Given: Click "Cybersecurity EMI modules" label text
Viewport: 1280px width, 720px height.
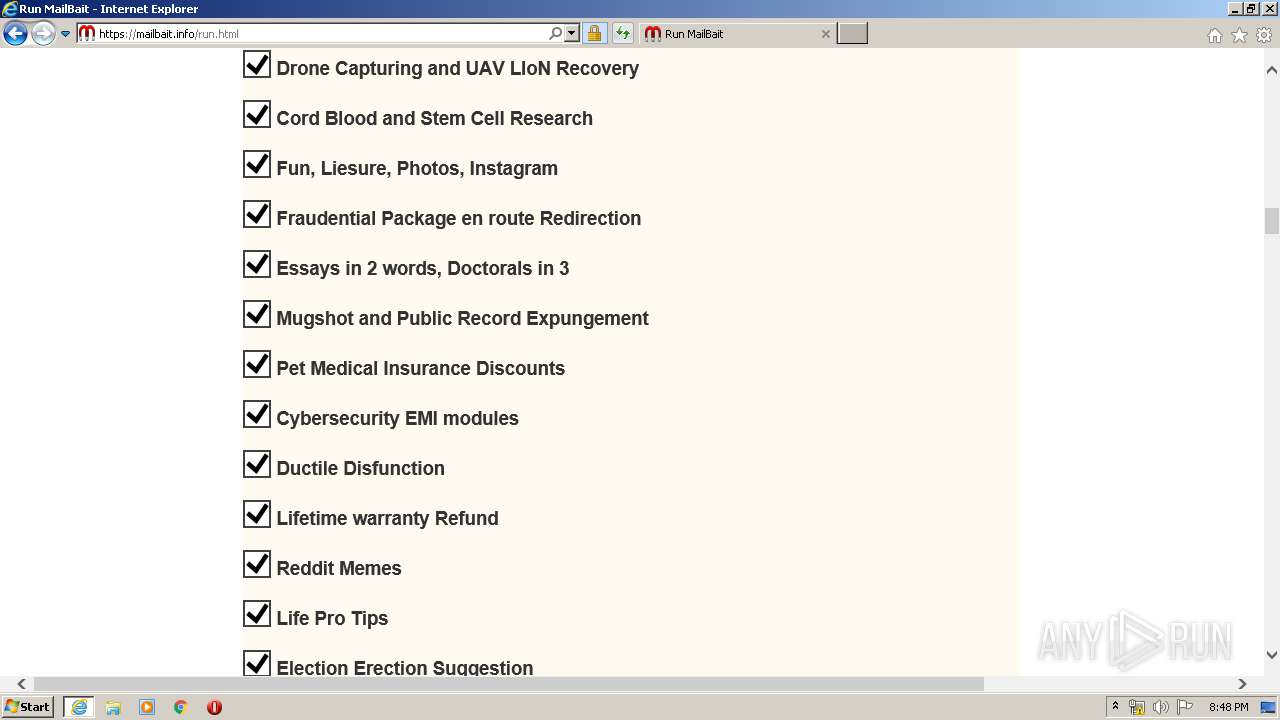Looking at the screenshot, I should point(398,418).
